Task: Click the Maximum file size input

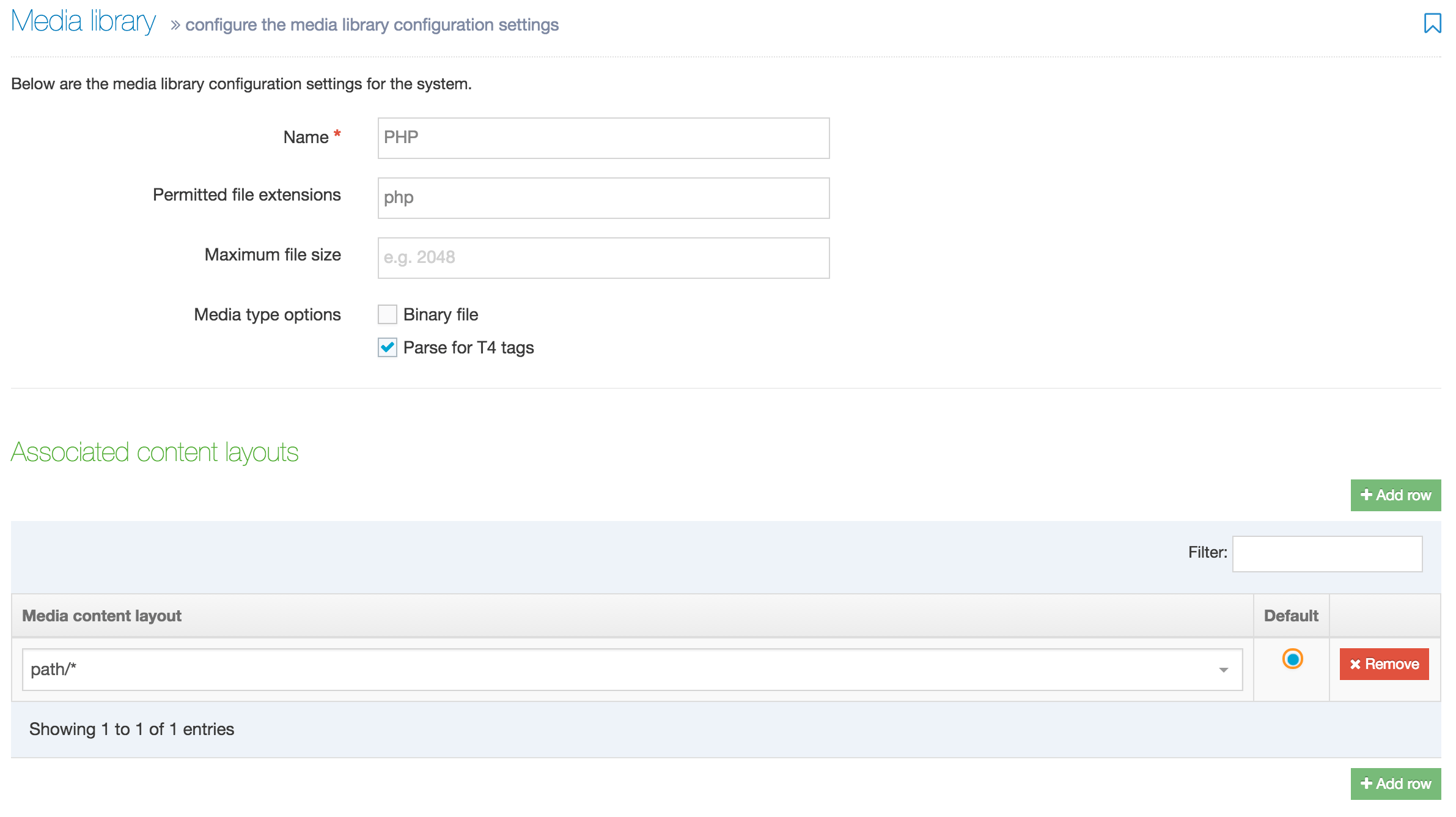Action: coord(603,257)
